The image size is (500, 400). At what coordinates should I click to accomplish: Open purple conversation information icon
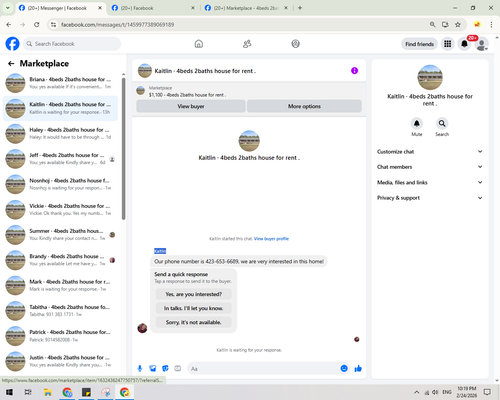click(x=354, y=71)
